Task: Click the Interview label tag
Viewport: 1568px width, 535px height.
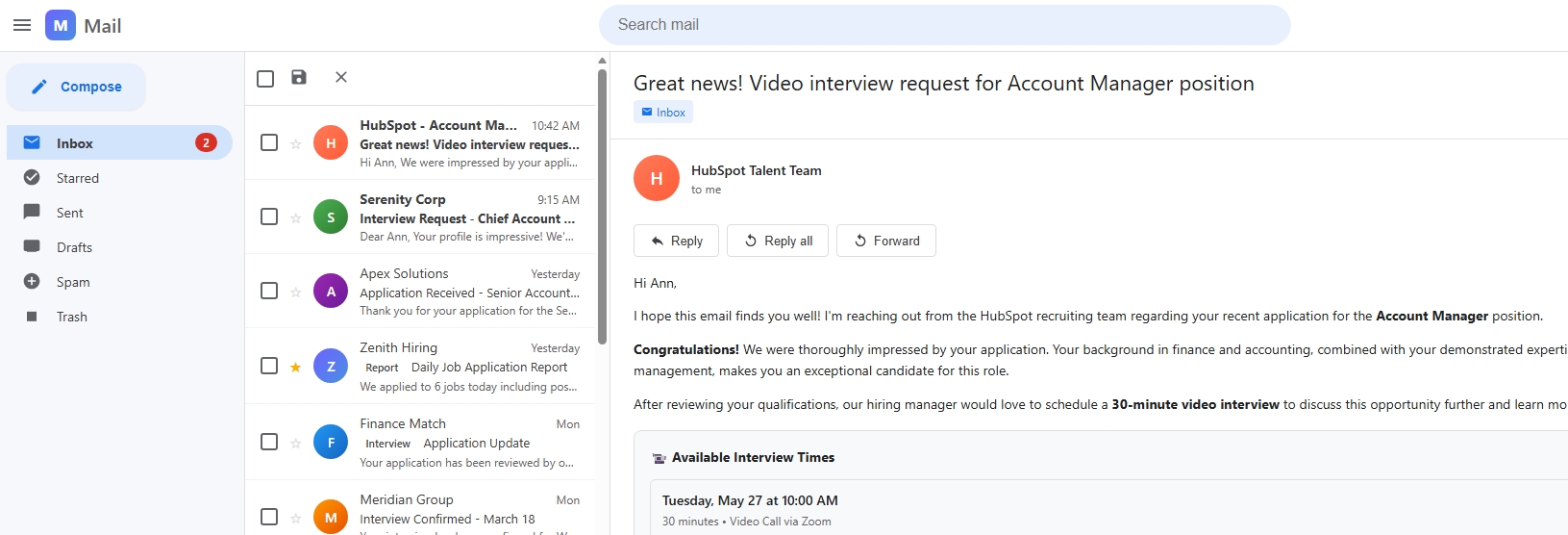Action: click(x=387, y=444)
